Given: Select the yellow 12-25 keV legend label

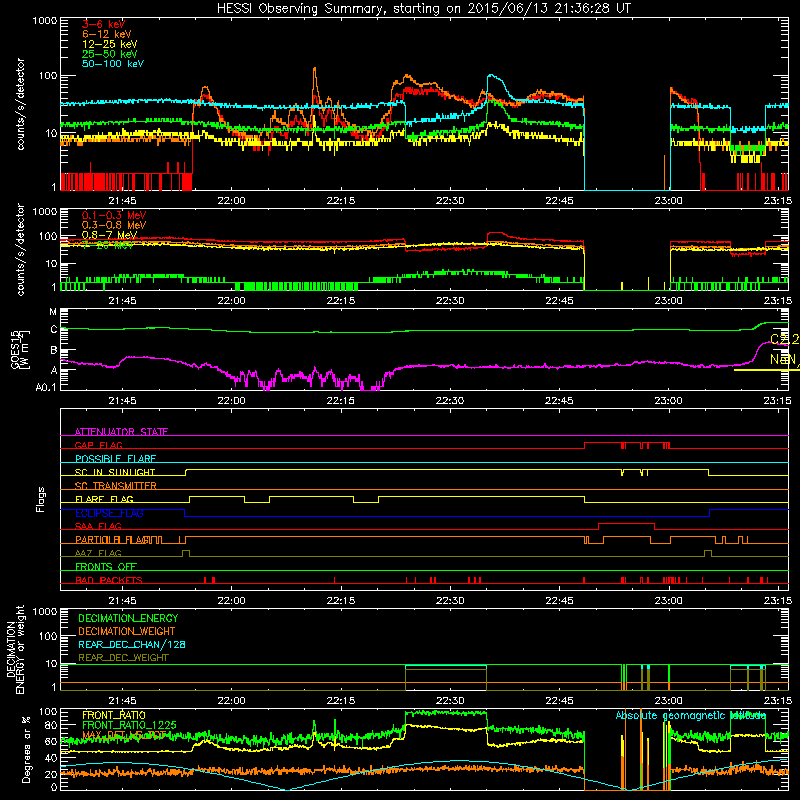Looking at the screenshot, I should pyautogui.click(x=110, y=44).
